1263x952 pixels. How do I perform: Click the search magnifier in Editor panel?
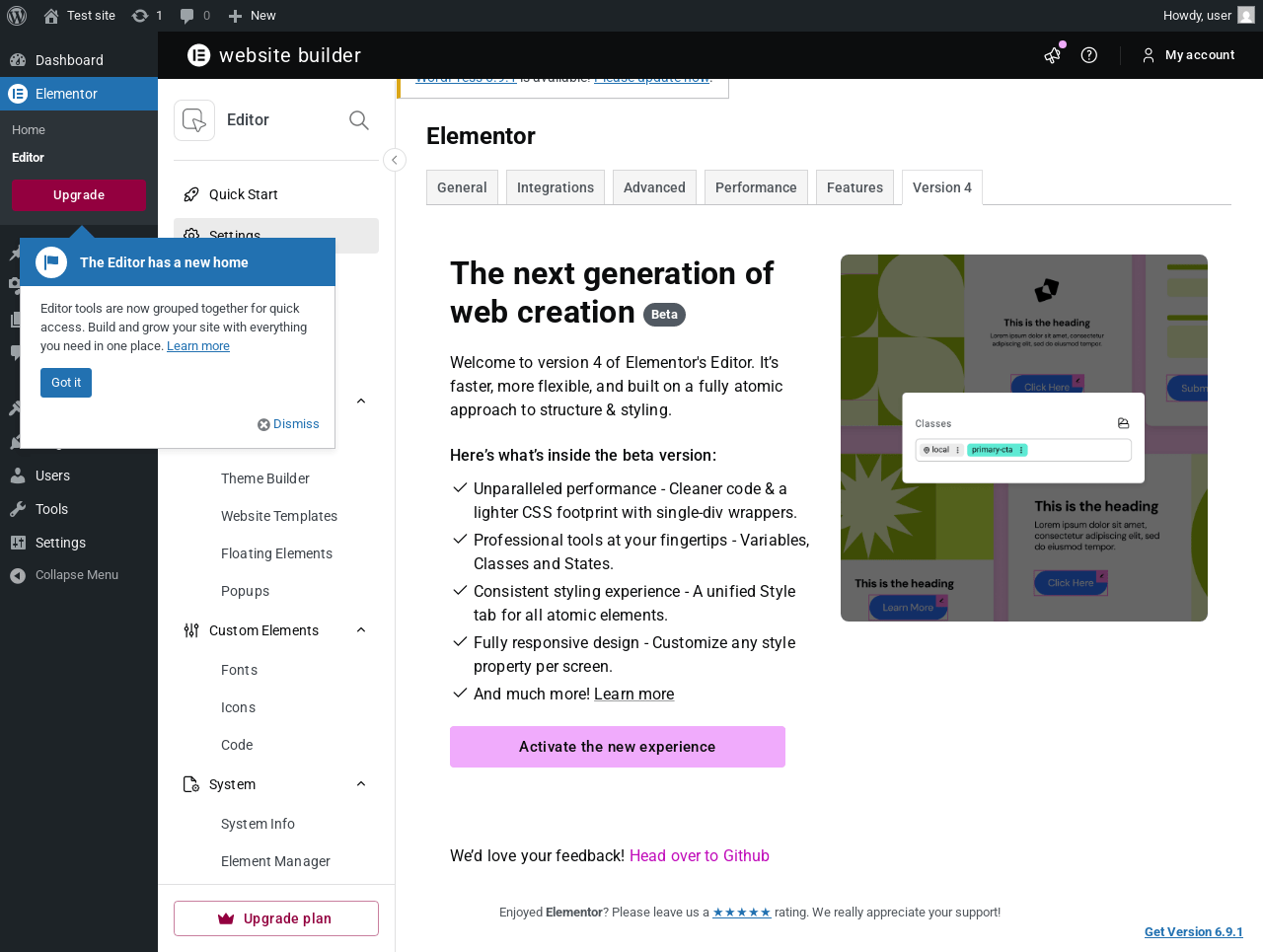(359, 120)
